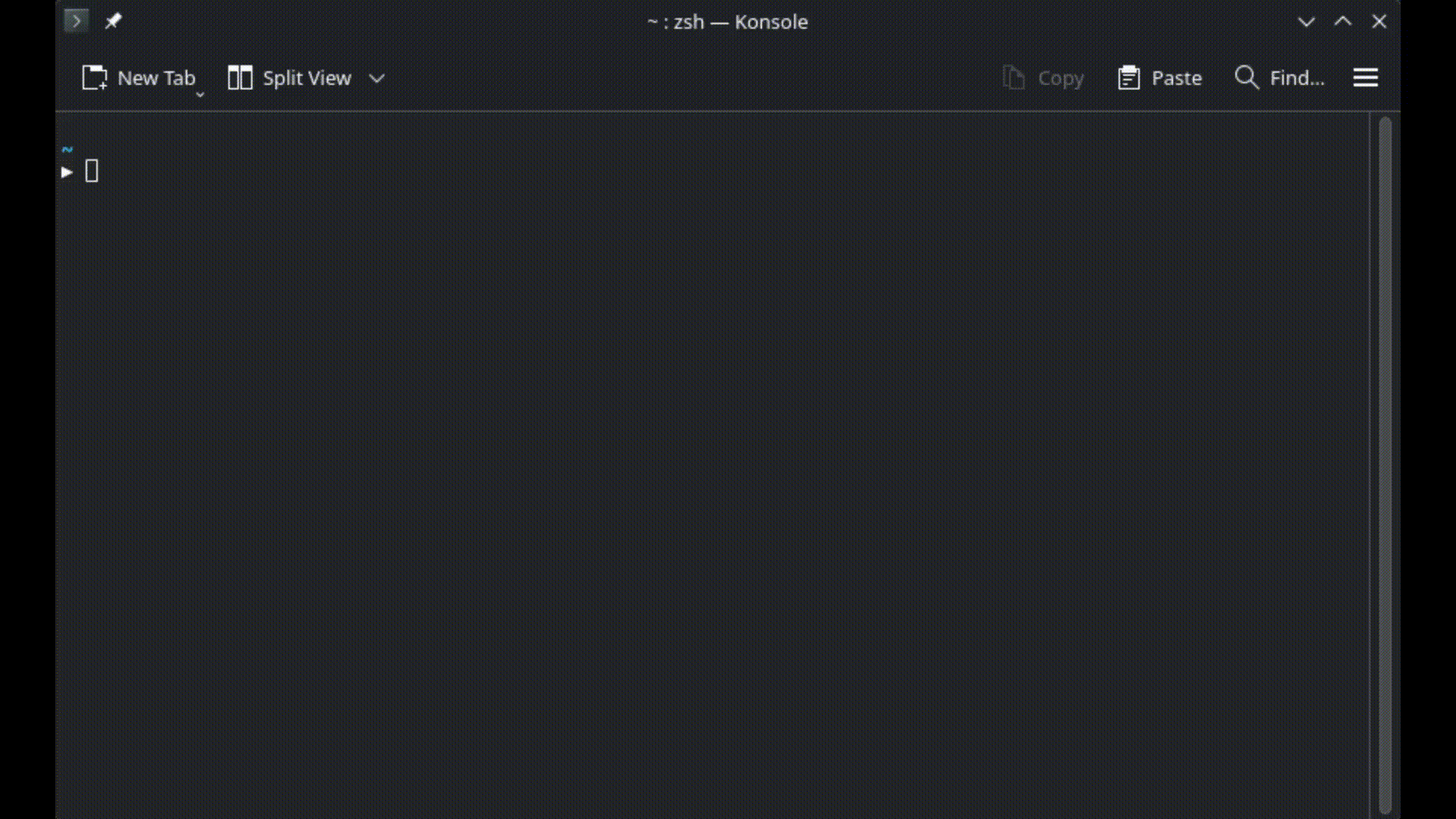
Task: Expand the Split View dropdown chevron
Action: (x=377, y=78)
